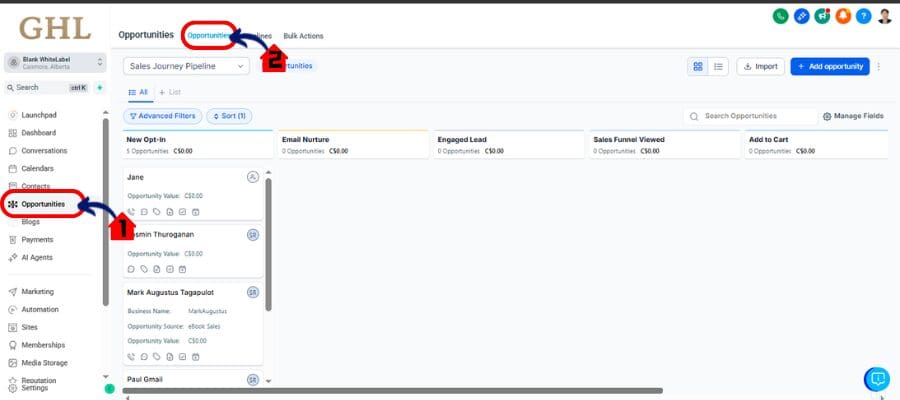Viewport: 900px width, 400px height.
Task: Click the Search Opportunities field
Action: tap(750, 117)
